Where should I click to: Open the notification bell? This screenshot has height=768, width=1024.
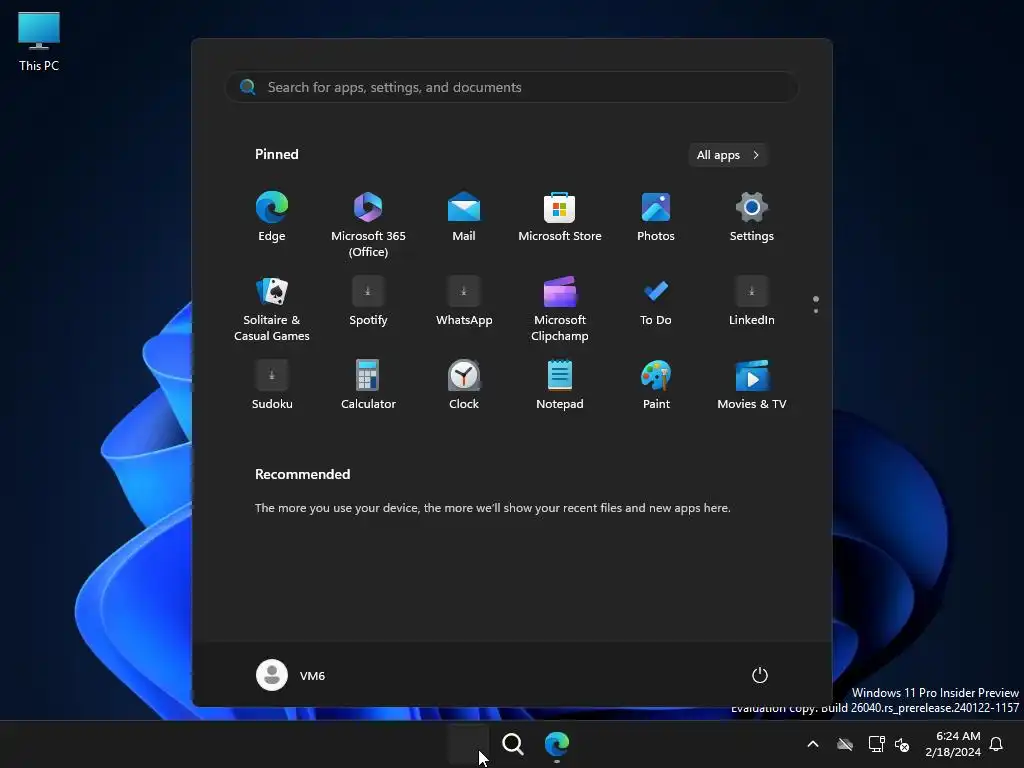point(997,744)
